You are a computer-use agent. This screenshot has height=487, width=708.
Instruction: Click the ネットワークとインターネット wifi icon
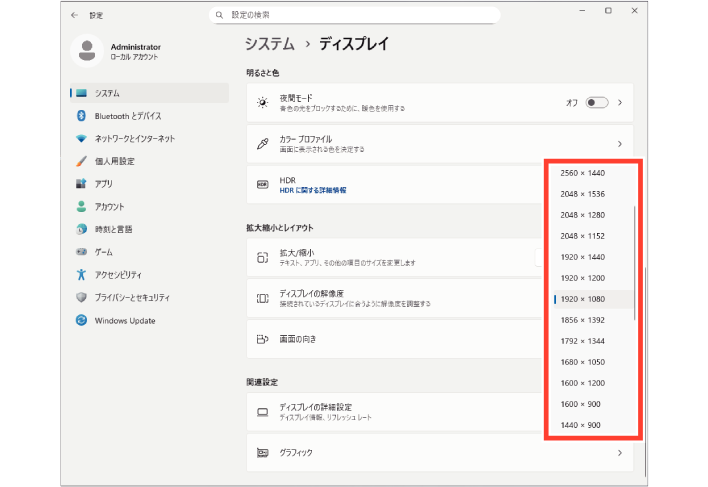[82, 138]
